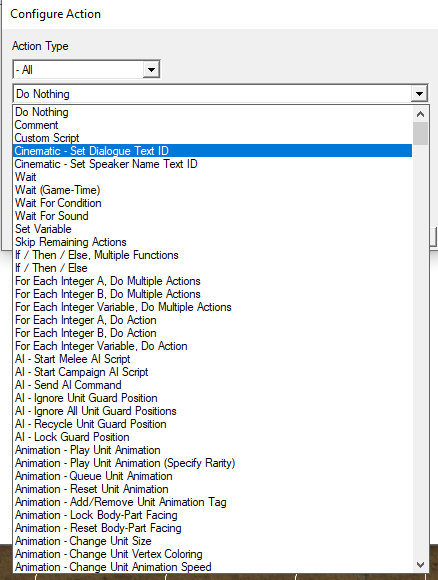Viewport: 438px width, 580px height.
Task: Choose 'AI - Start Campaign AI Script'
Action: [213, 372]
